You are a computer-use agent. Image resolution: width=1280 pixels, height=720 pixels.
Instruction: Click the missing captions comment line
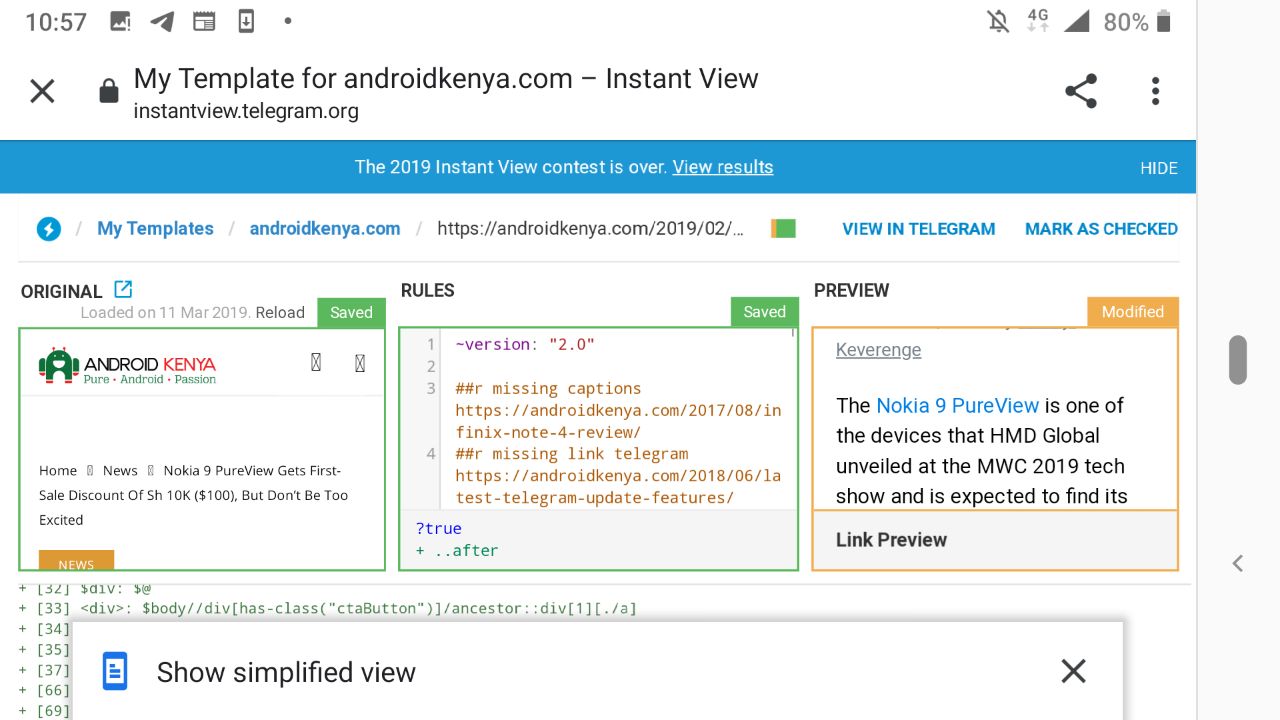(618, 410)
